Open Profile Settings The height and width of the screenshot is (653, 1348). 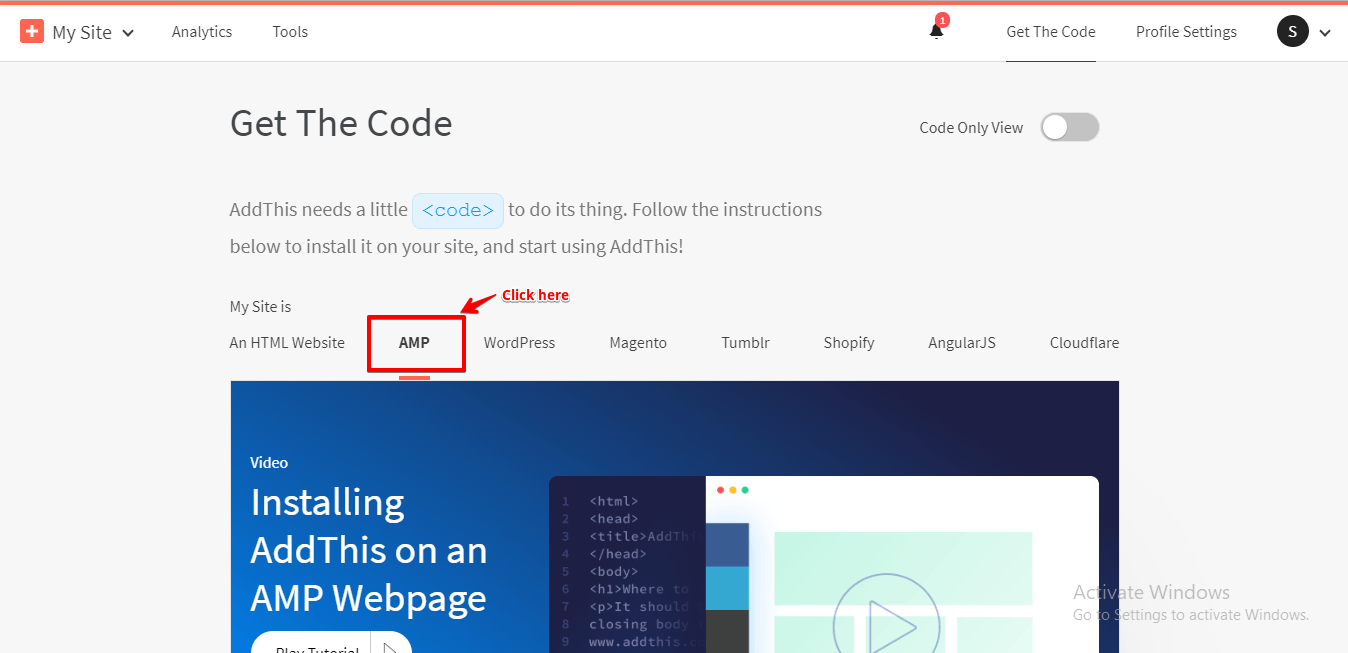coord(1186,32)
